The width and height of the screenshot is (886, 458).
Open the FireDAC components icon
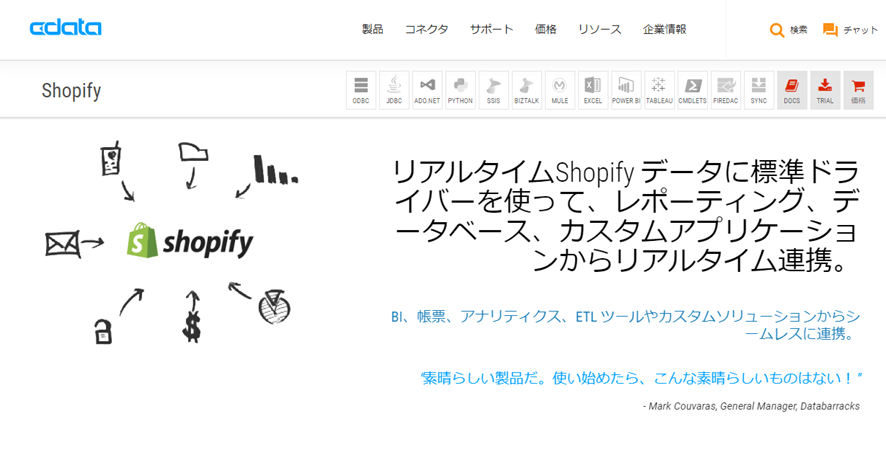[x=726, y=90]
